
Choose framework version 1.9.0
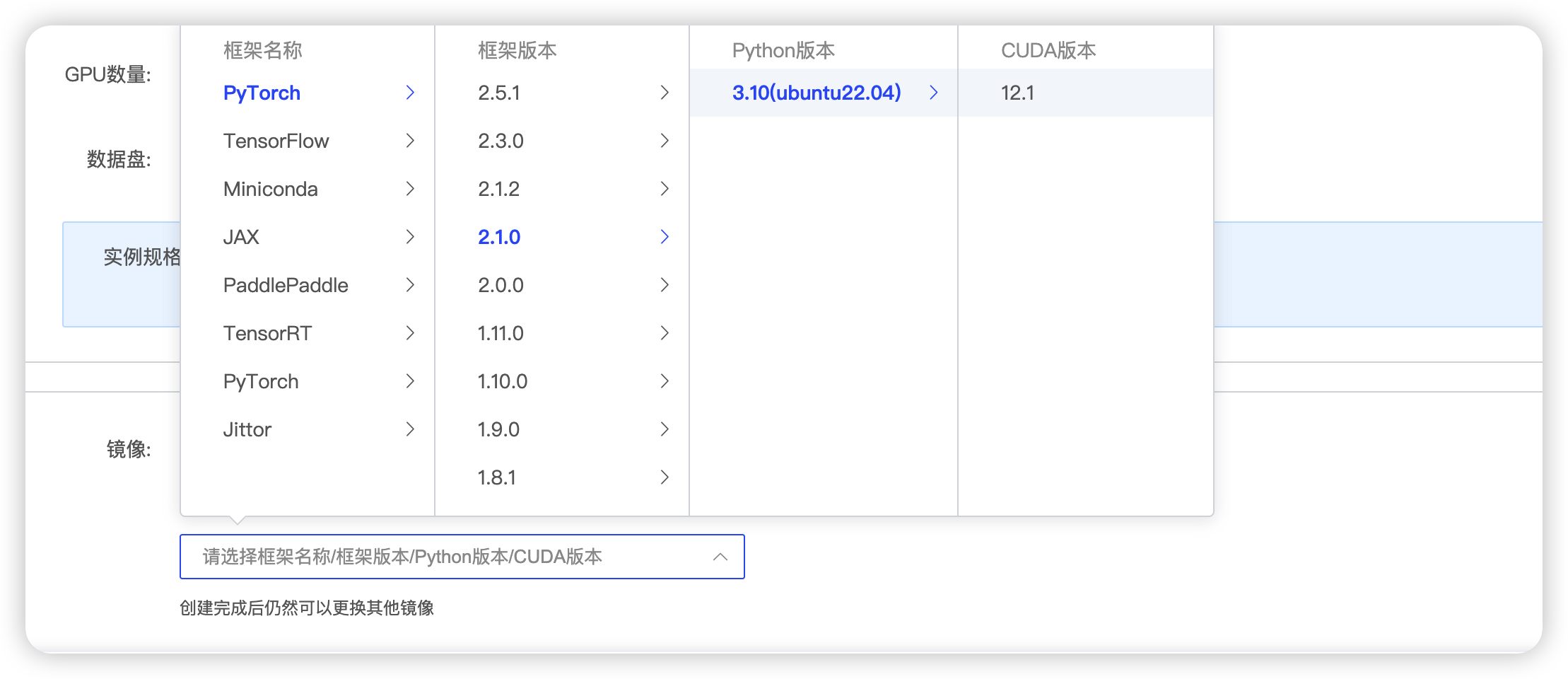coord(498,429)
